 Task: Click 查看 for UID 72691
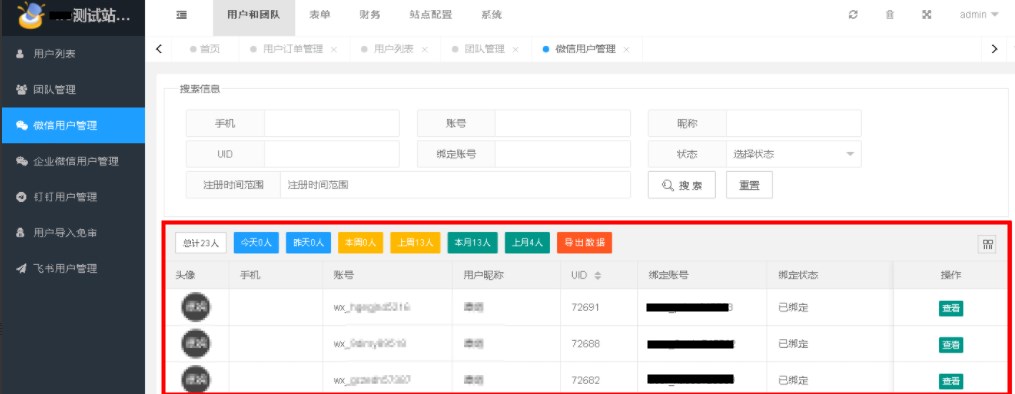(951, 309)
